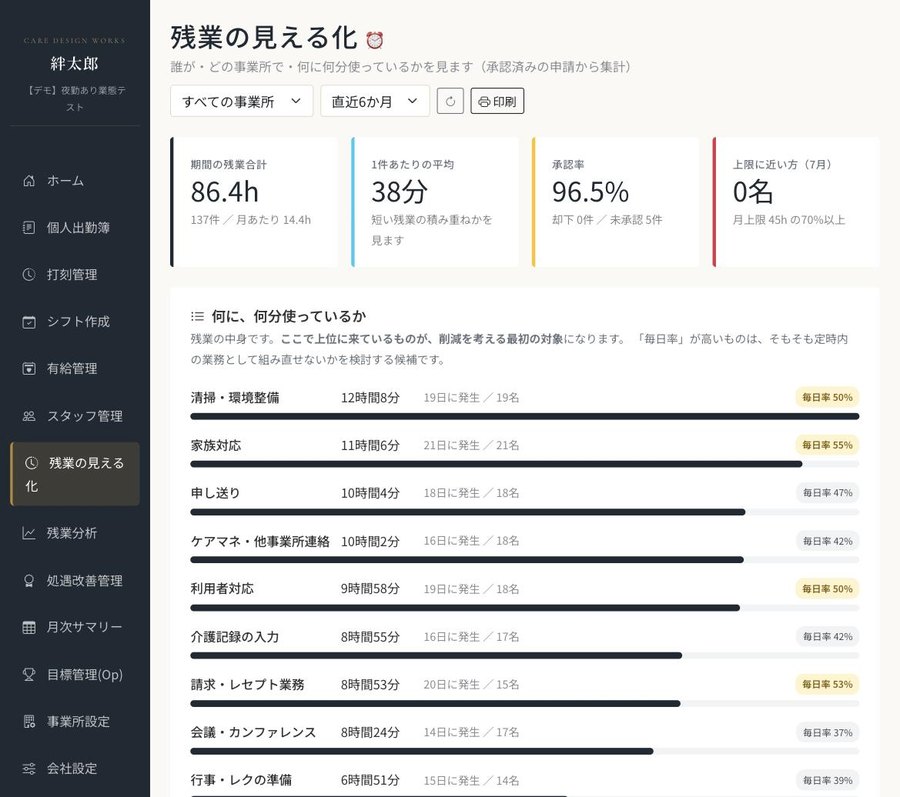This screenshot has width=900, height=797.
Task: Open 残業分析 from the sidebar
Action: coord(72,533)
